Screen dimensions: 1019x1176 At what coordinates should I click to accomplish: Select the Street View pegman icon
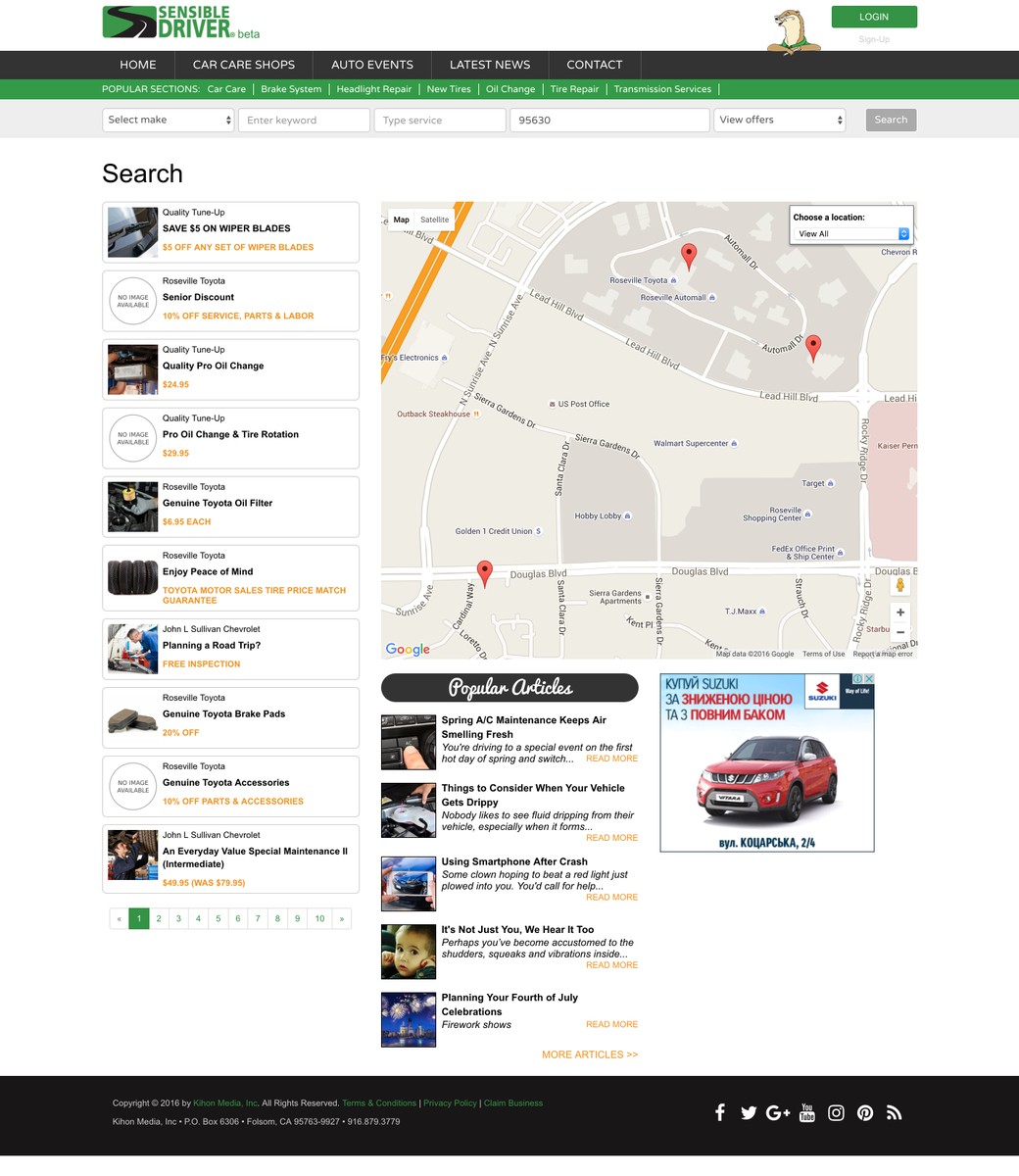[900, 585]
